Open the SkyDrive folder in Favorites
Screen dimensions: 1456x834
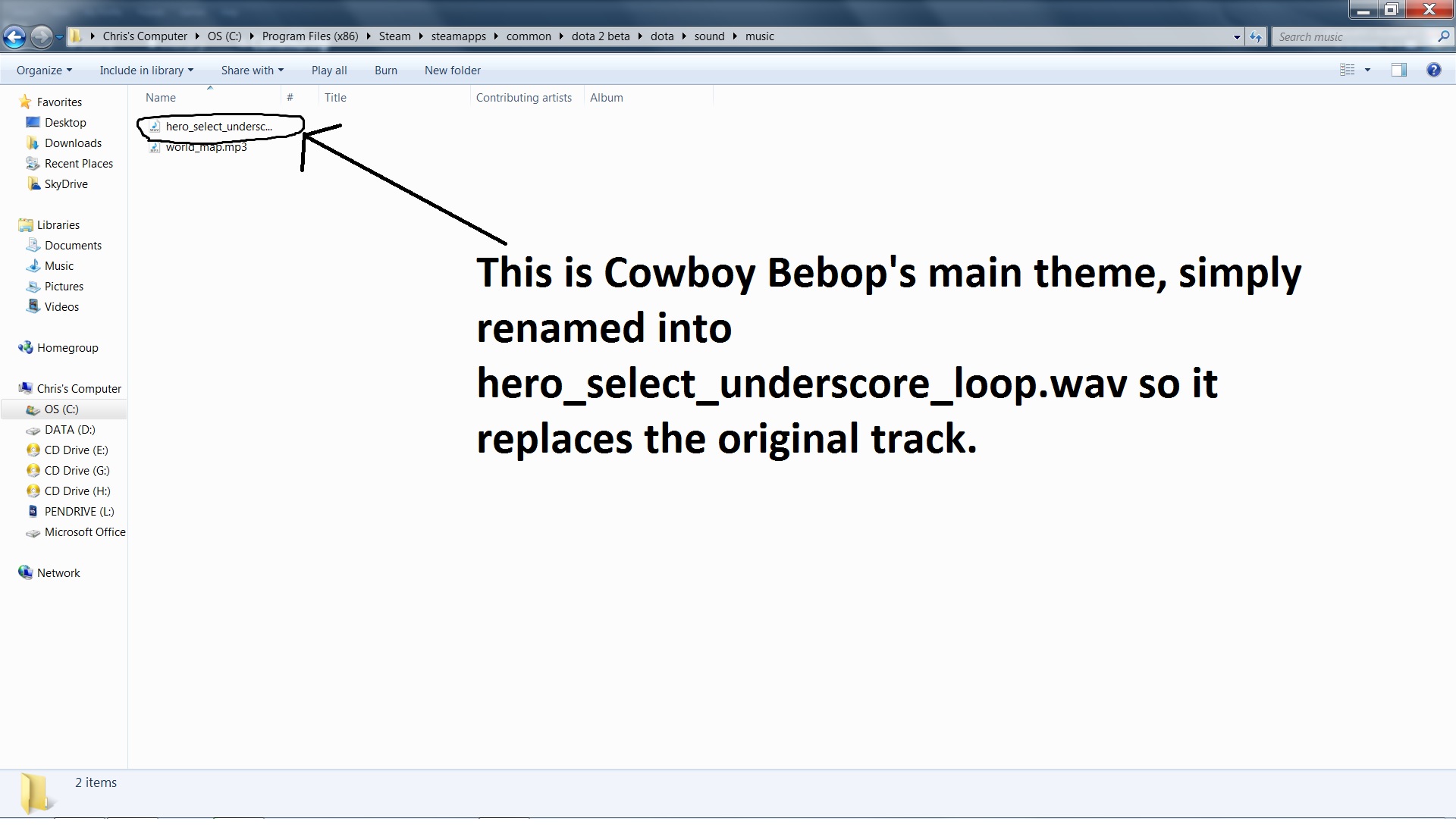[x=66, y=184]
